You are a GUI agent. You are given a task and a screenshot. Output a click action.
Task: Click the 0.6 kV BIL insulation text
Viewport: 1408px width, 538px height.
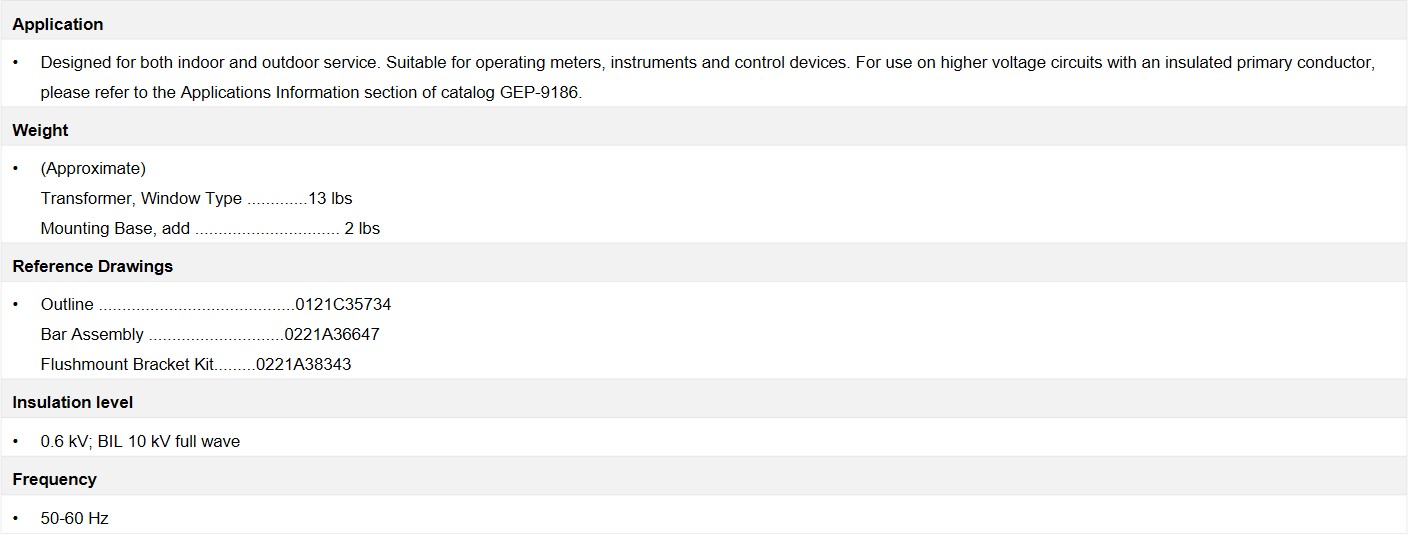[140, 441]
